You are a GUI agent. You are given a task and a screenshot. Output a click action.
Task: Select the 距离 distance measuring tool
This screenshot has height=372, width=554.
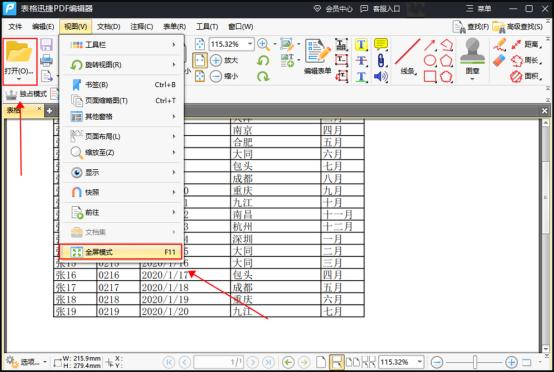point(525,45)
